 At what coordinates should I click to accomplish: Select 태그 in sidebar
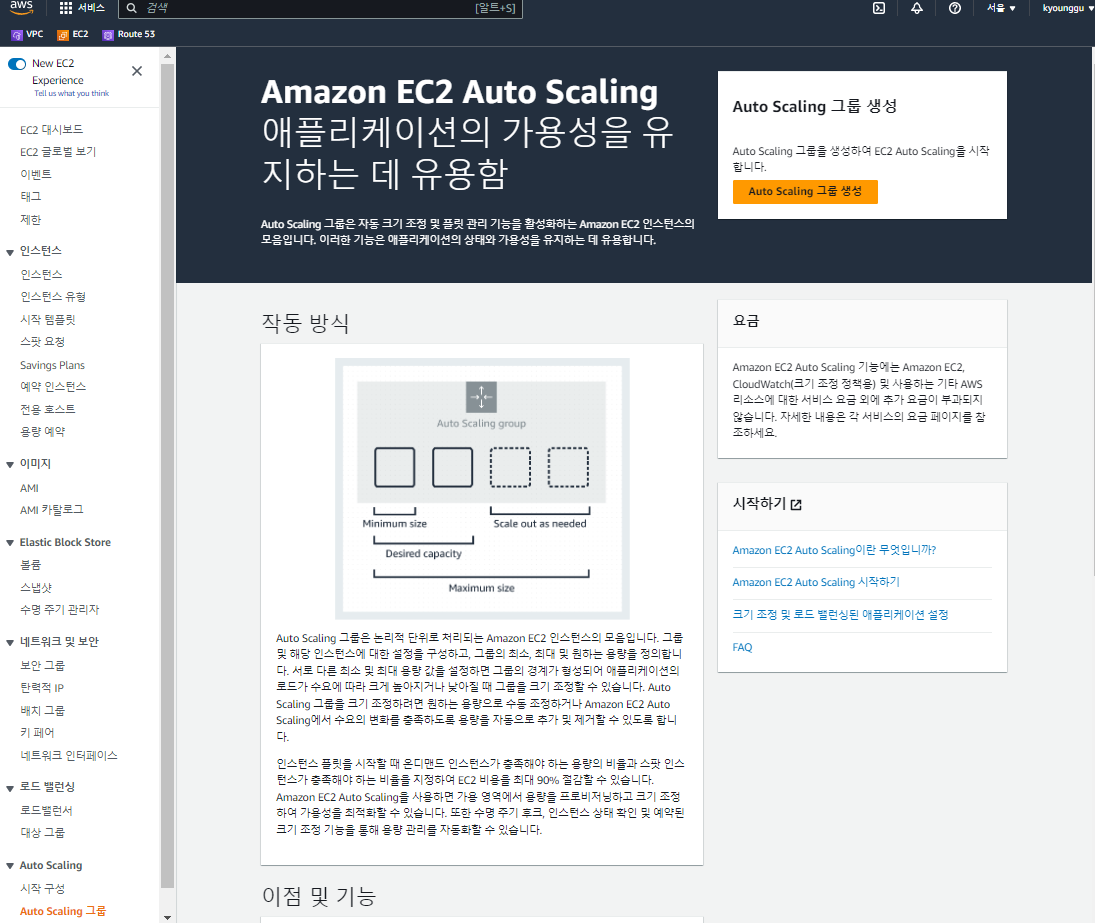[x=31, y=197]
